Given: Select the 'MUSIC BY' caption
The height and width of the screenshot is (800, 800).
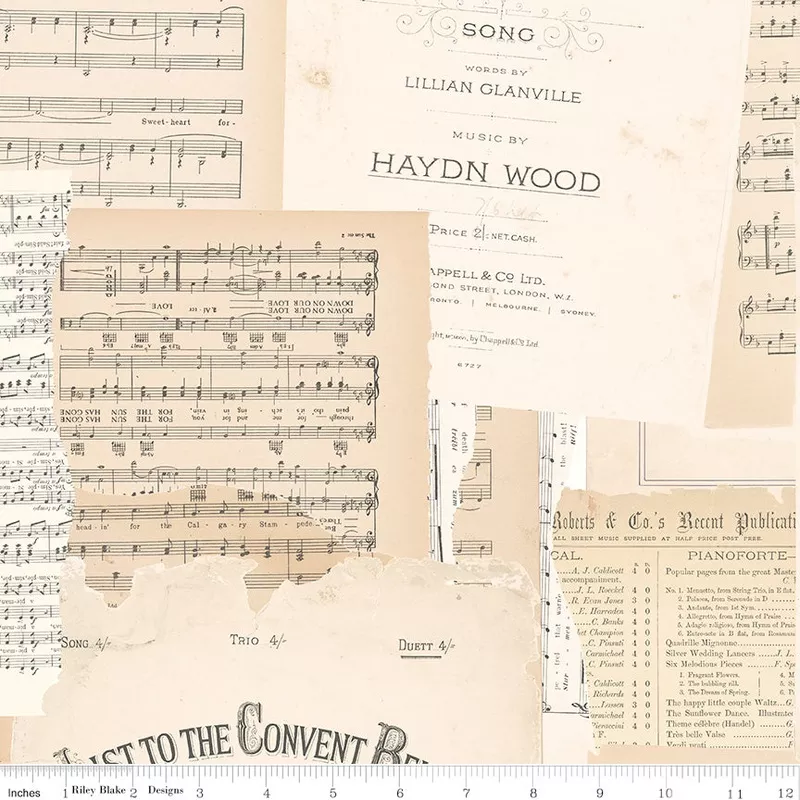Looking at the screenshot, I should click(490, 137).
